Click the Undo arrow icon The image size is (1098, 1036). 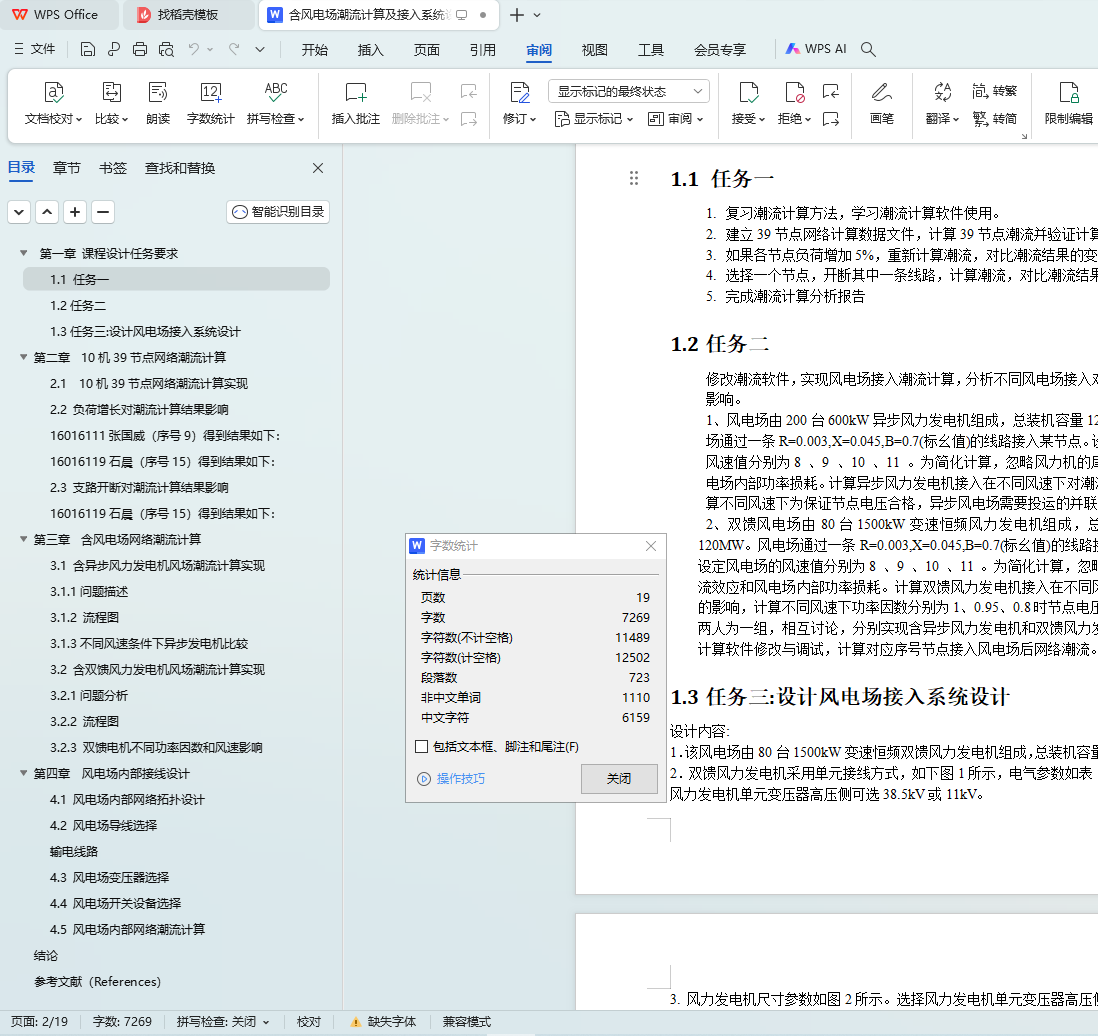(194, 49)
